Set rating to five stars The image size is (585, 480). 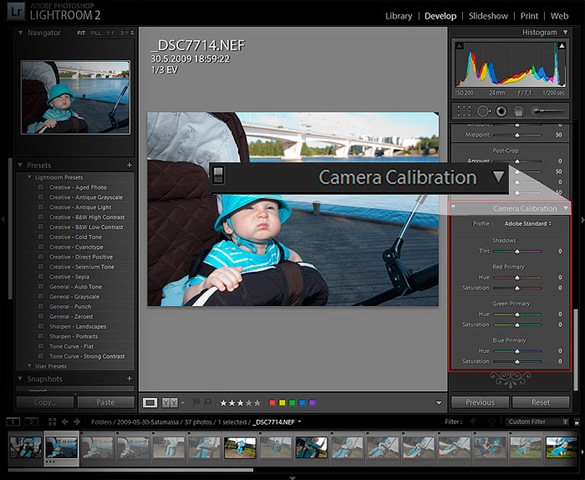tap(257, 403)
